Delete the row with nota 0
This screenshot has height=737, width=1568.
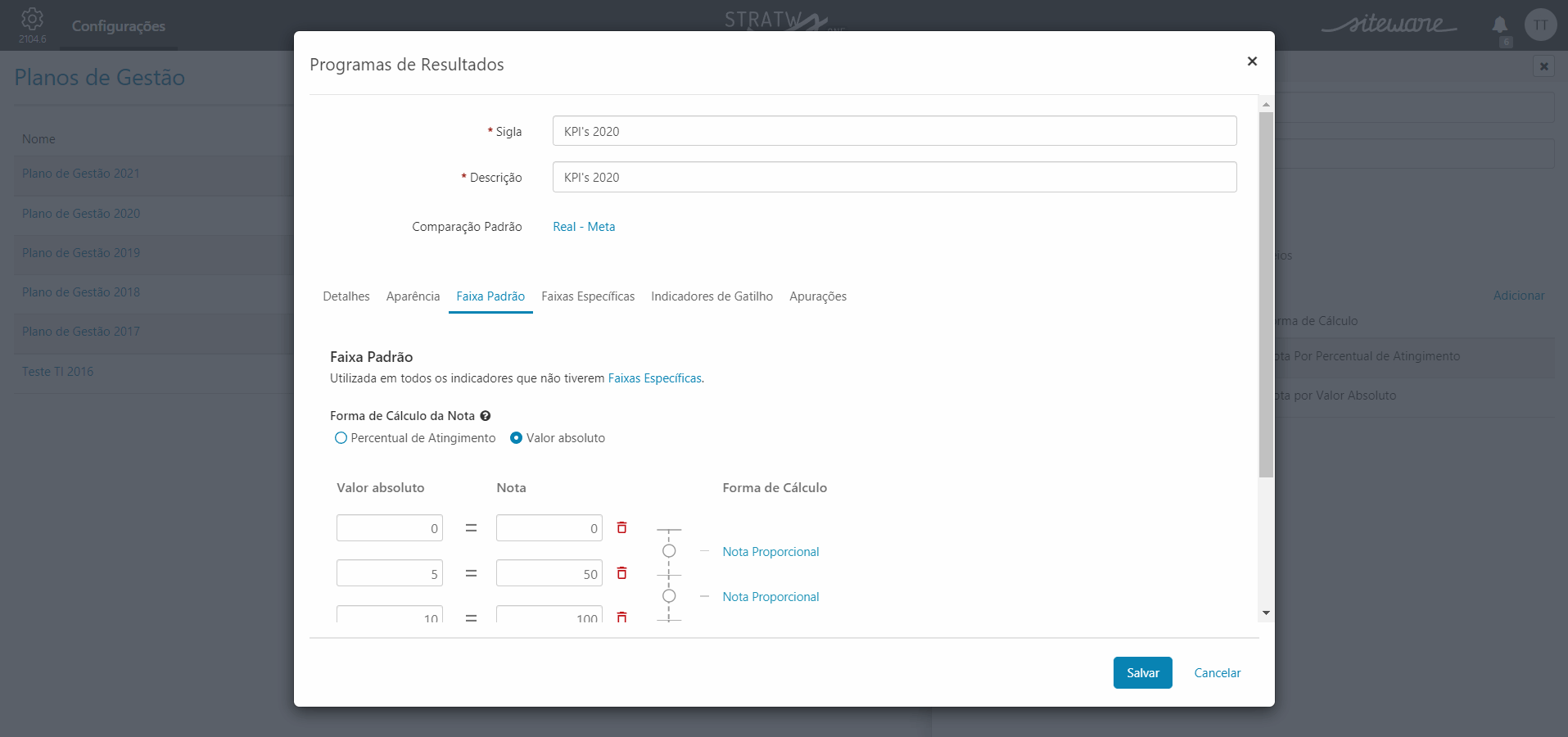pyautogui.click(x=621, y=528)
